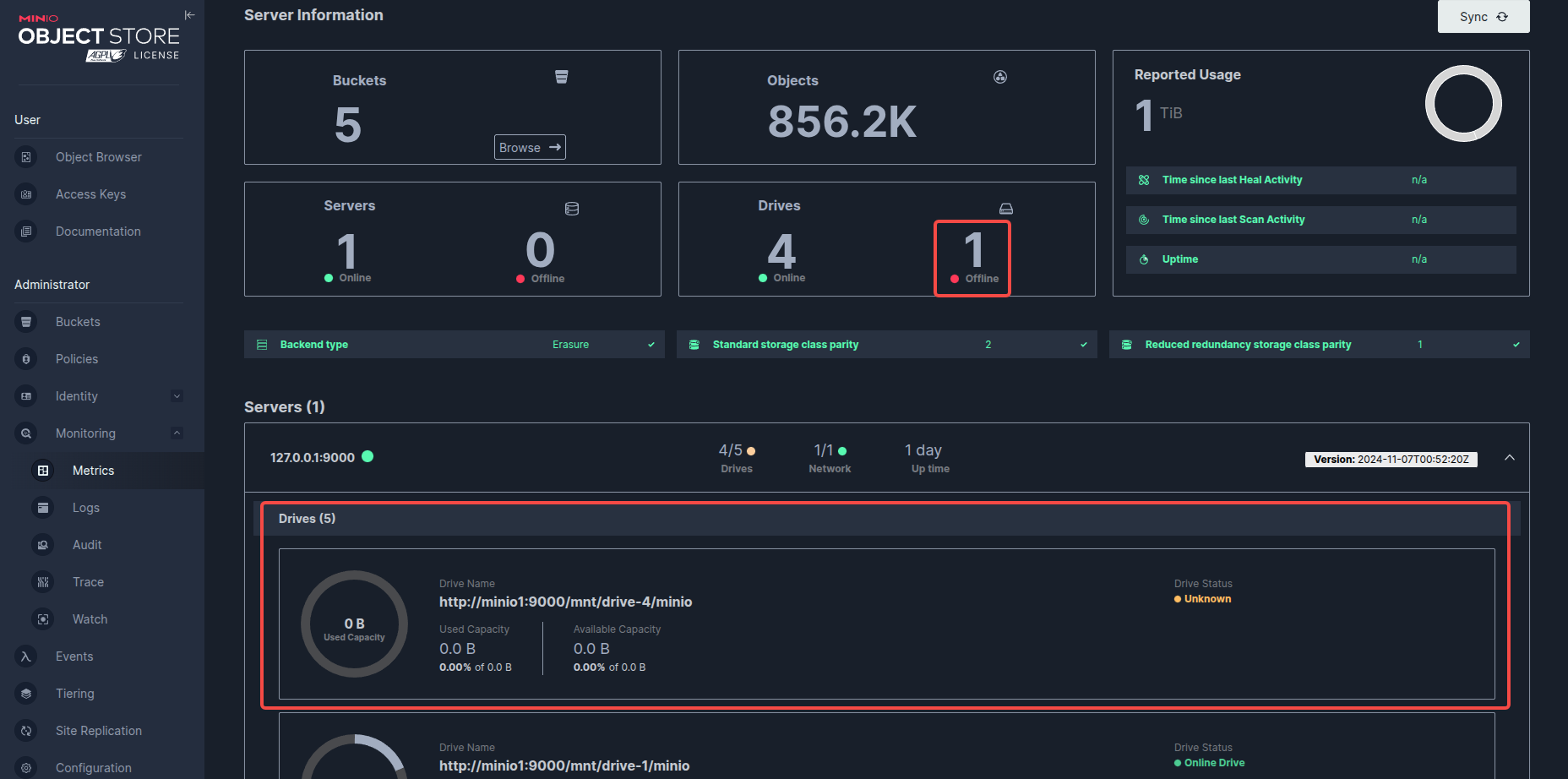Image resolution: width=1568 pixels, height=779 pixels.
Task: Click the Unknown drive status
Action: pyautogui.click(x=1202, y=599)
